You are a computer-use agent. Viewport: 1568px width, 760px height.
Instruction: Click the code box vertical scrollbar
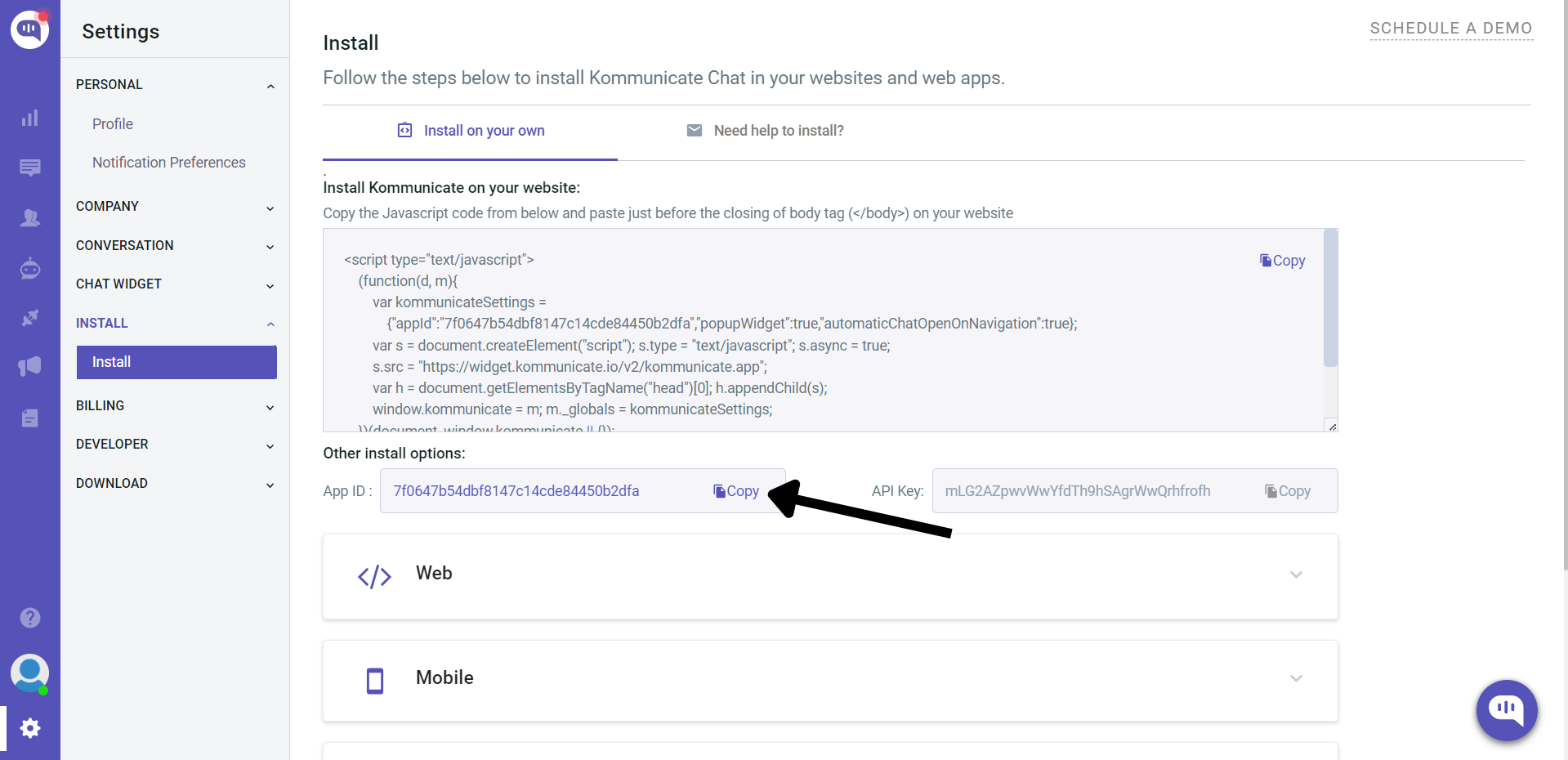(1330, 298)
